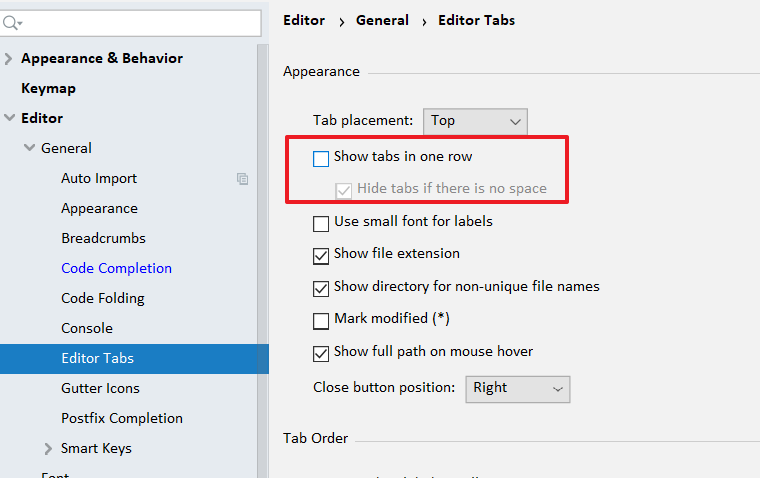
Task: Uncheck Show full path on mouse hover
Action: (x=321, y=353)
